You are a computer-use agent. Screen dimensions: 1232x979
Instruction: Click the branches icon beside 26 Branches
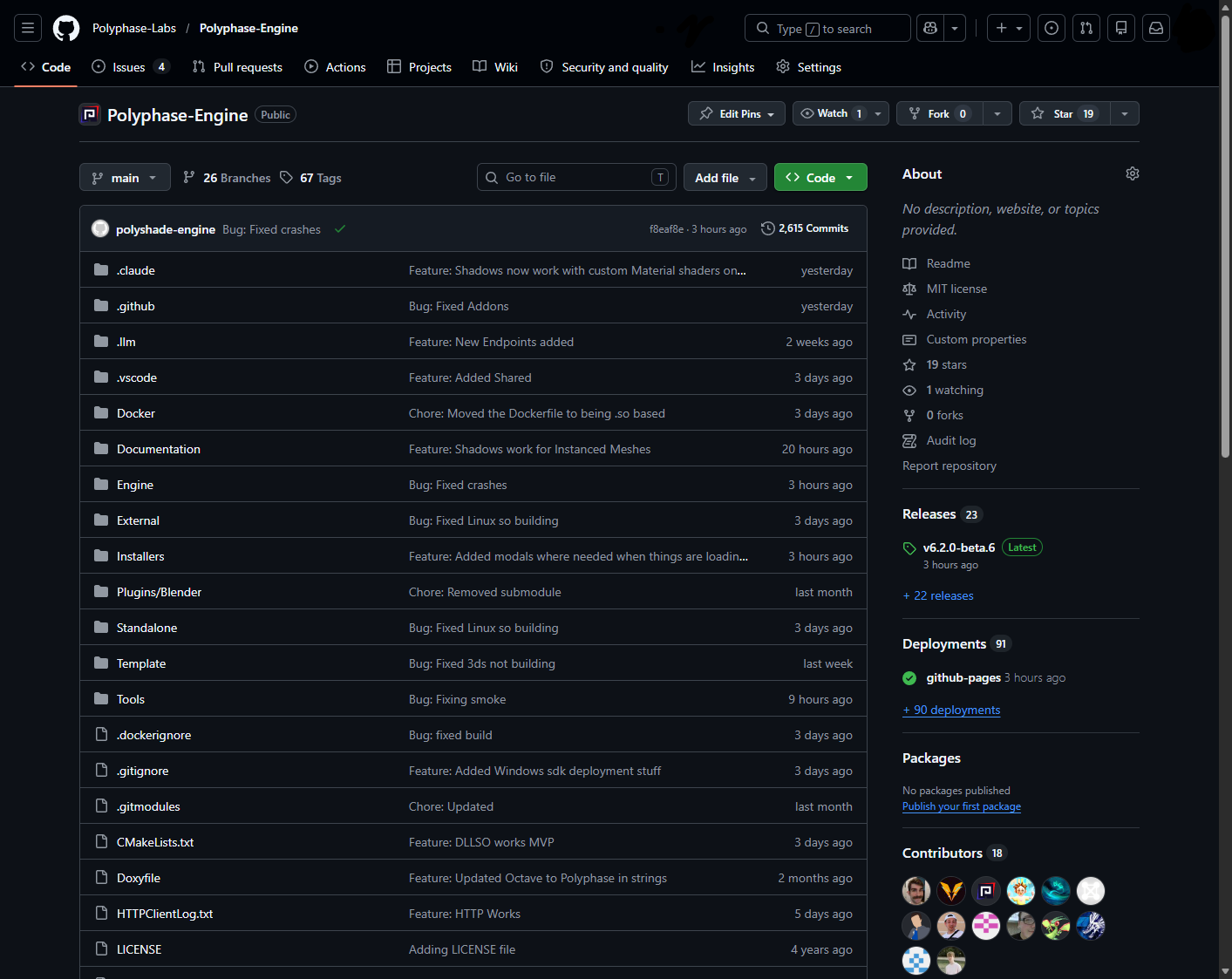189,178
